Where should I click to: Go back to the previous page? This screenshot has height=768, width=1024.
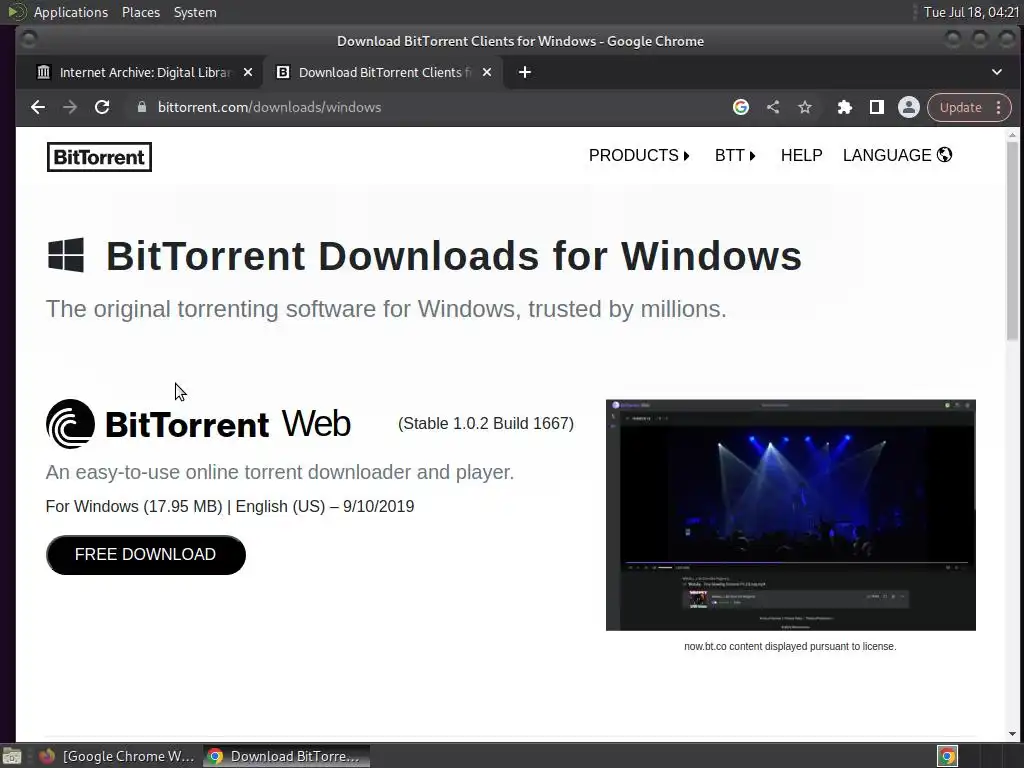click(38, 107)
